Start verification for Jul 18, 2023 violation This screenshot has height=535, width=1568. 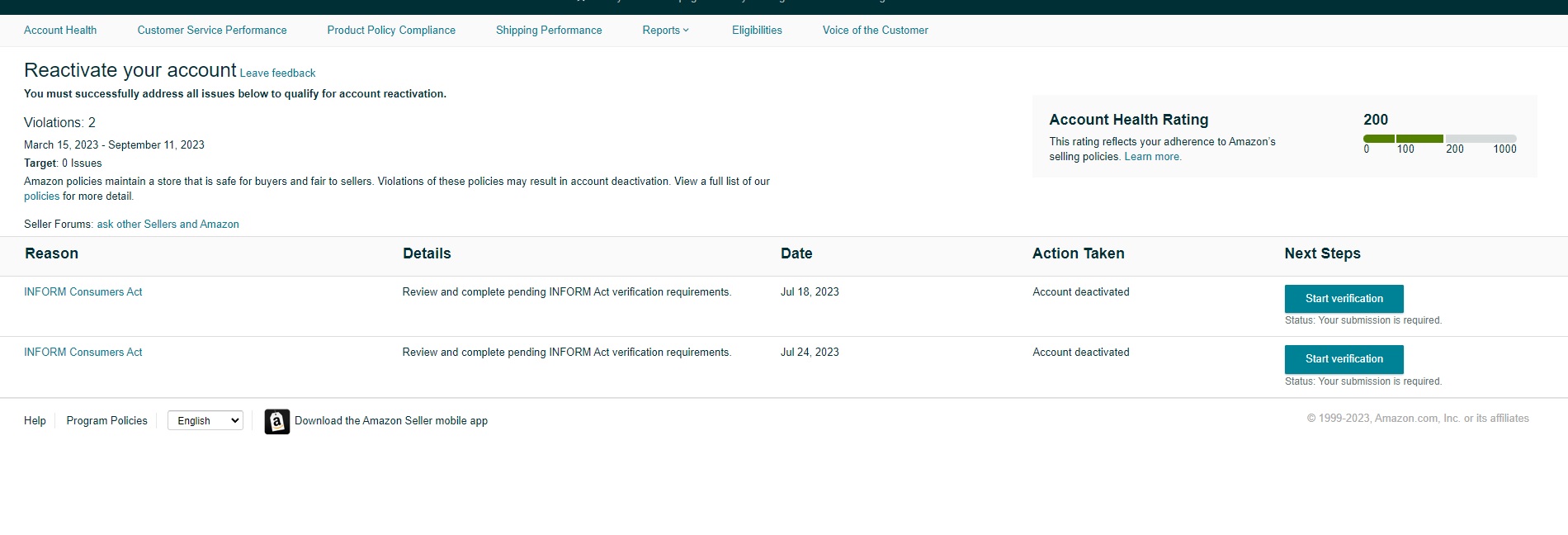point(1344,299)
